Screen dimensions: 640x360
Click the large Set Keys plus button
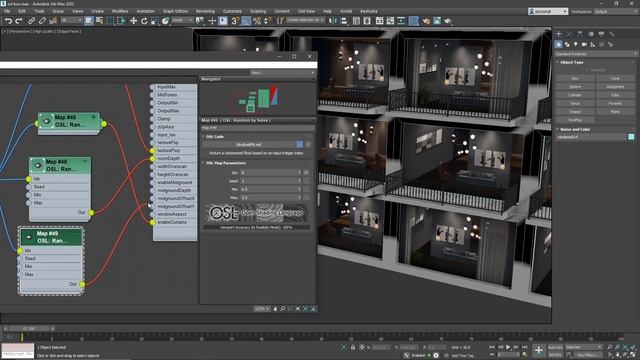539,350
